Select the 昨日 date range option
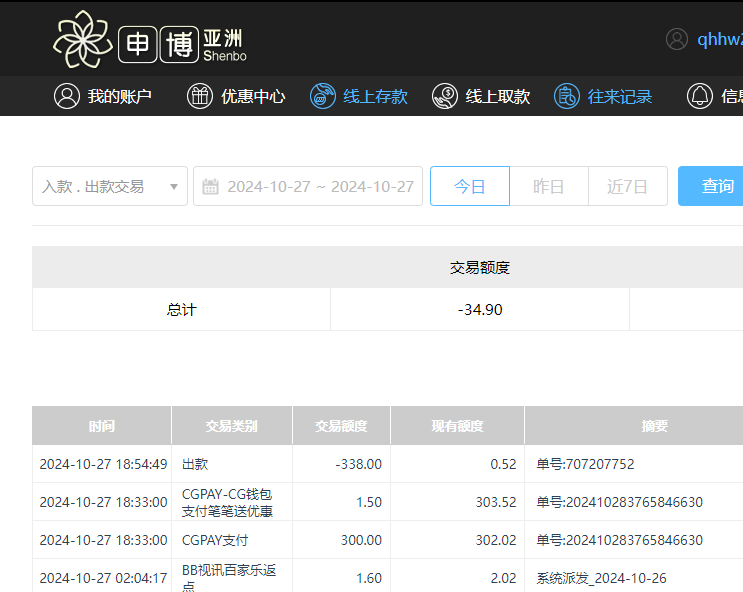 click(x=548, y=187)
